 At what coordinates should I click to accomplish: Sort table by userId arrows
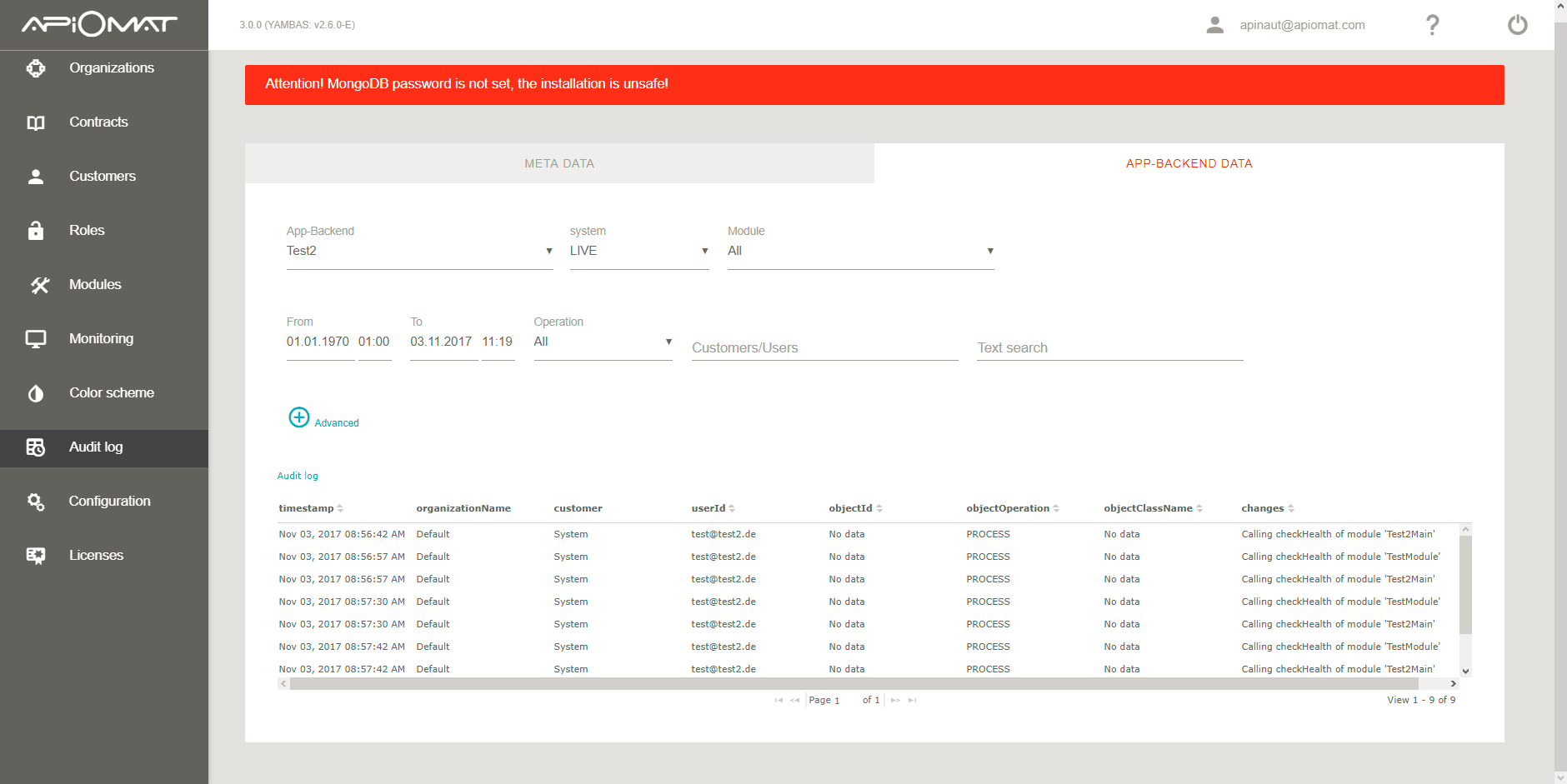coord(732,509)
